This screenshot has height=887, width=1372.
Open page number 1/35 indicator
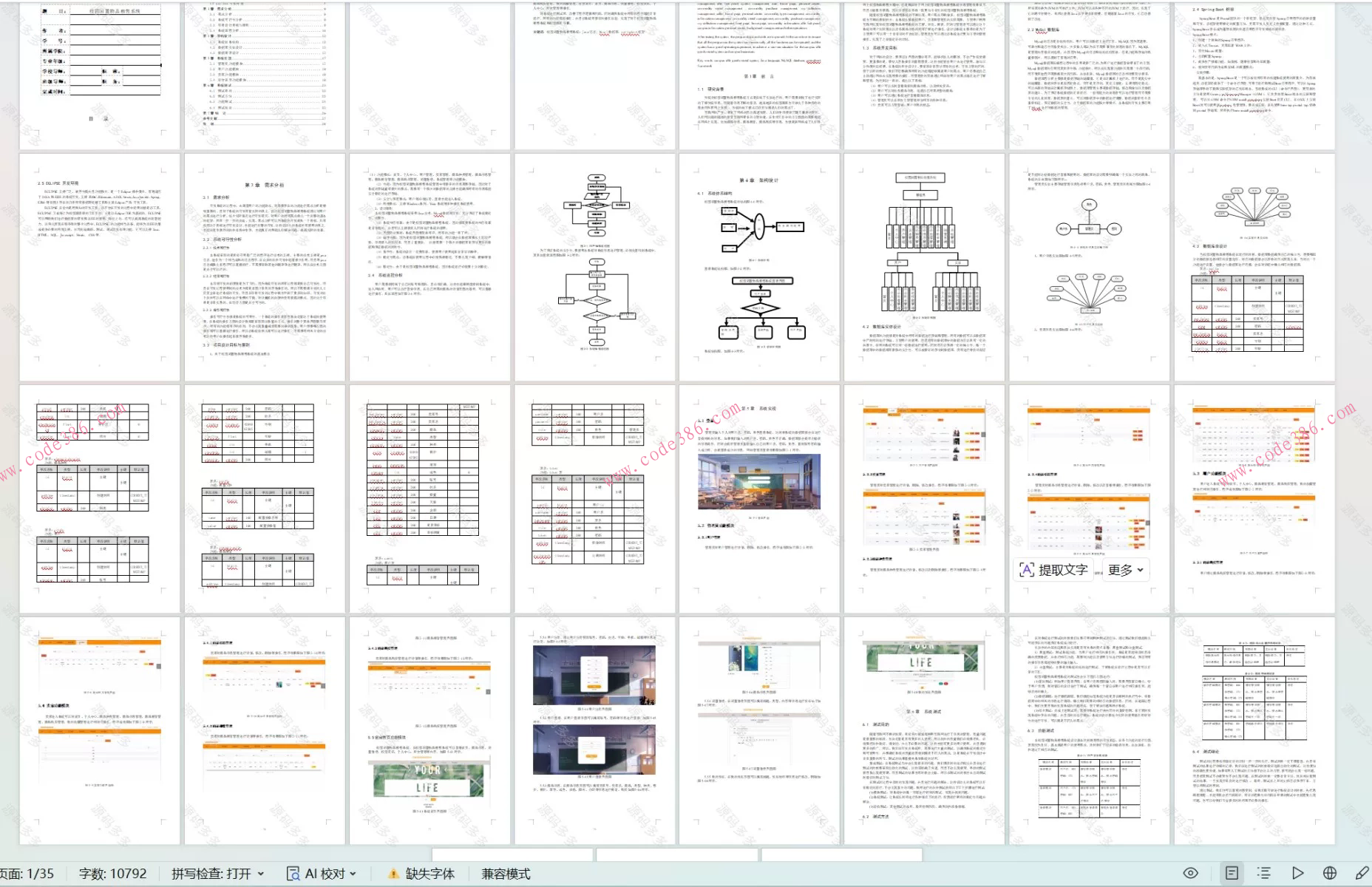pos(27,874)
